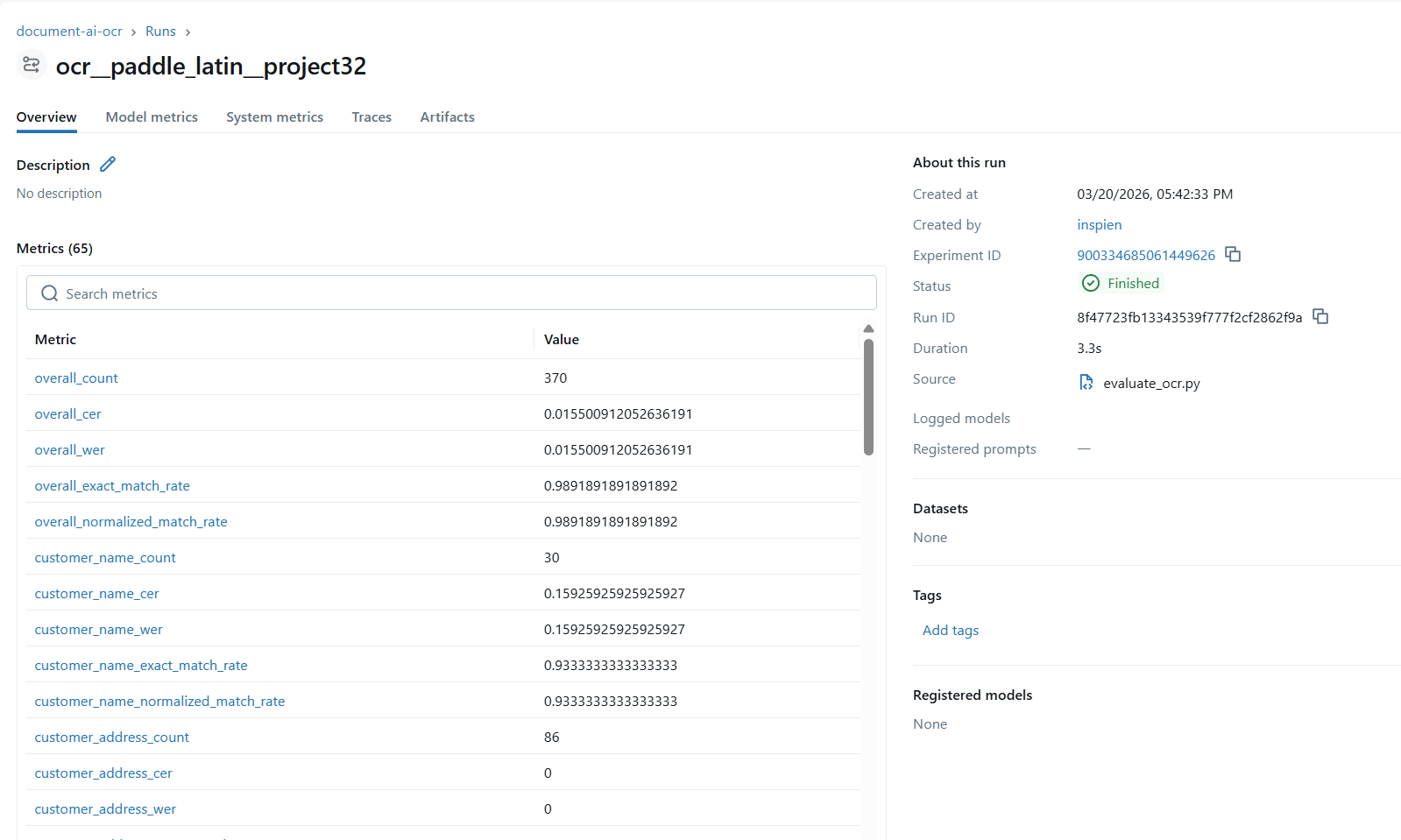Screen dimensions: 1401x840
Task: Open the overall_cer metric link
Action: pyautogui.click(x=68, y=414)
